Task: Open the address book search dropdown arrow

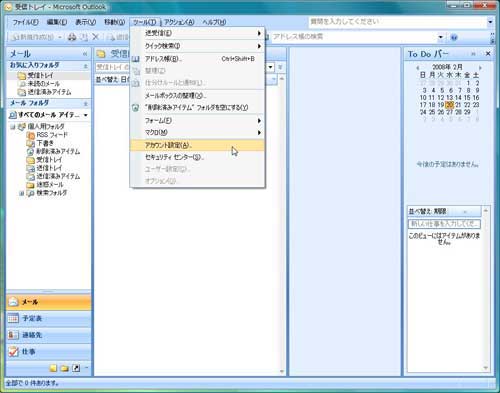Action: (441, 37)
